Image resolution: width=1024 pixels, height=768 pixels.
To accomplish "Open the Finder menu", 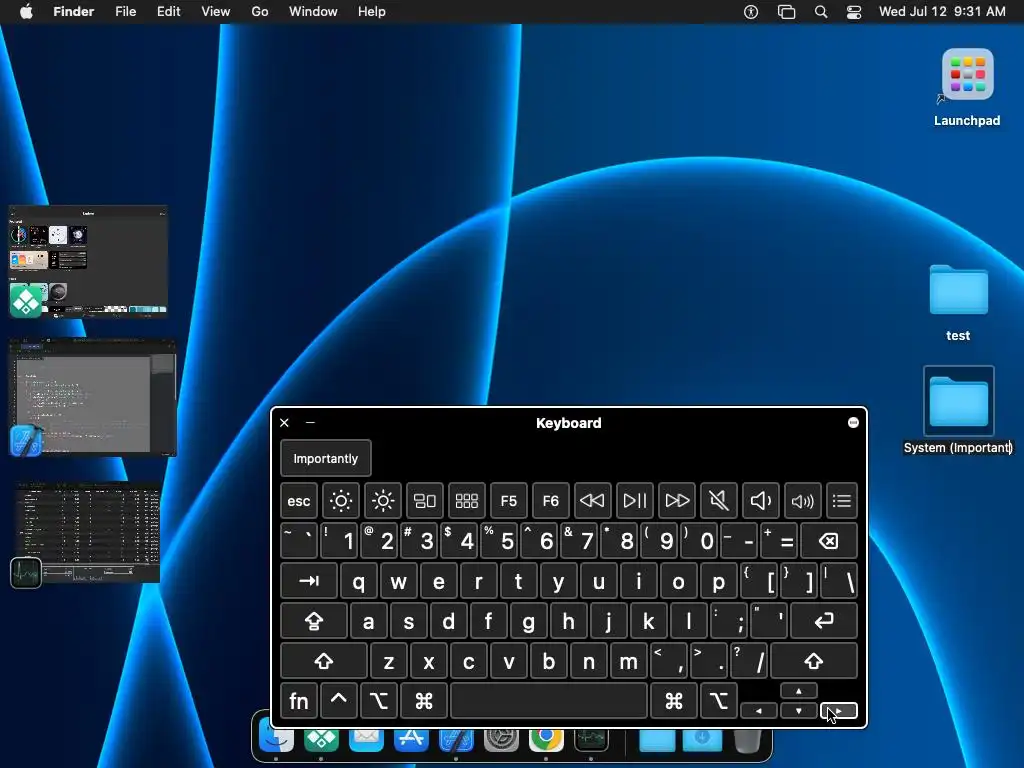I will click(74, 12).
